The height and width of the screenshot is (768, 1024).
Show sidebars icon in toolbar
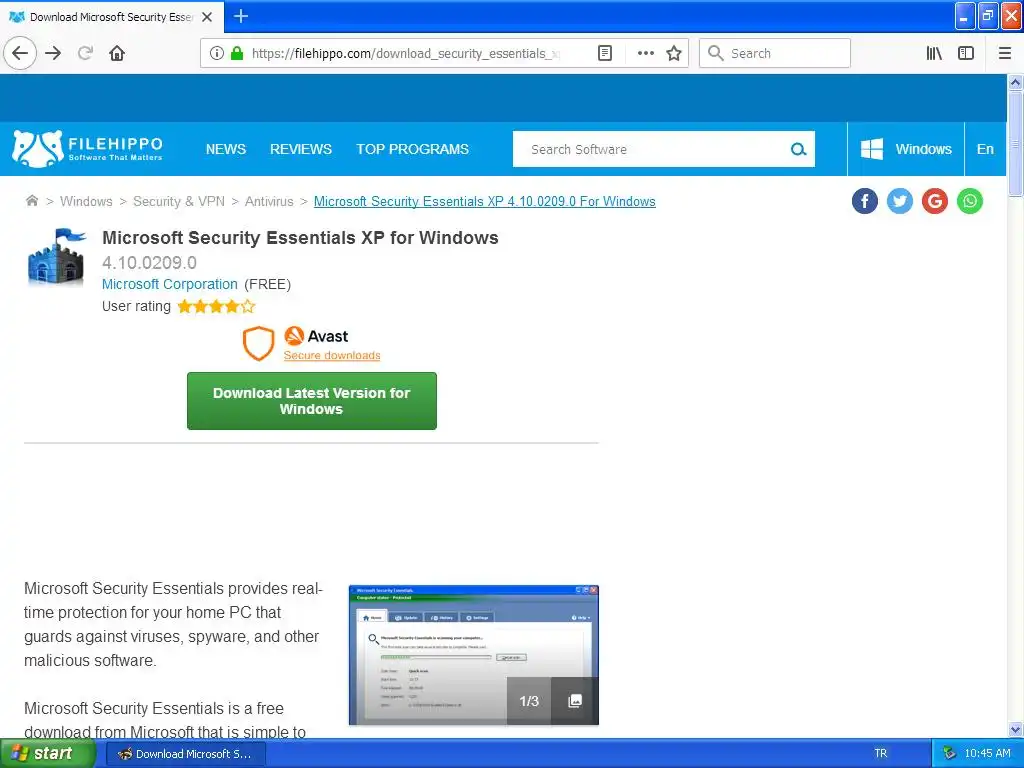pyautogui.click(x=966, y=53)
